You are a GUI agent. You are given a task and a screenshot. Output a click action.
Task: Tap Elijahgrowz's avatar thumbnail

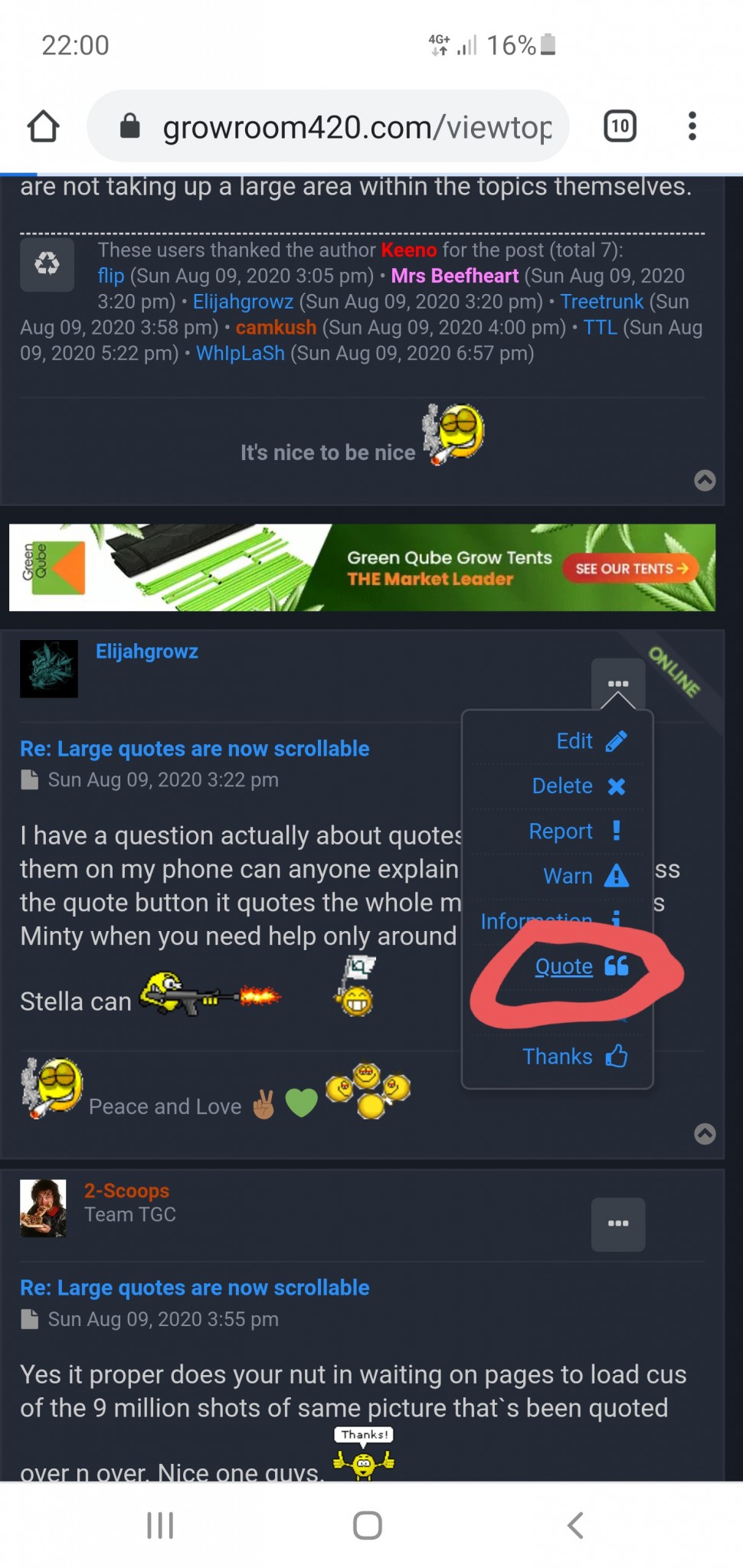49,668
